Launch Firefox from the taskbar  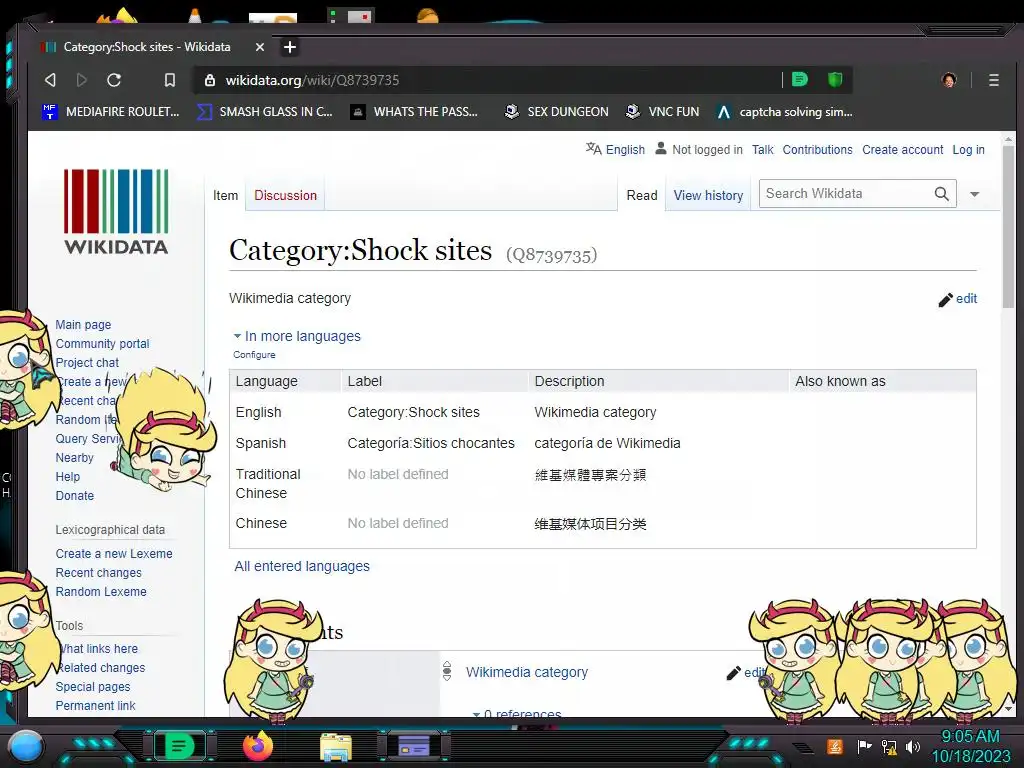pos(257,746)
